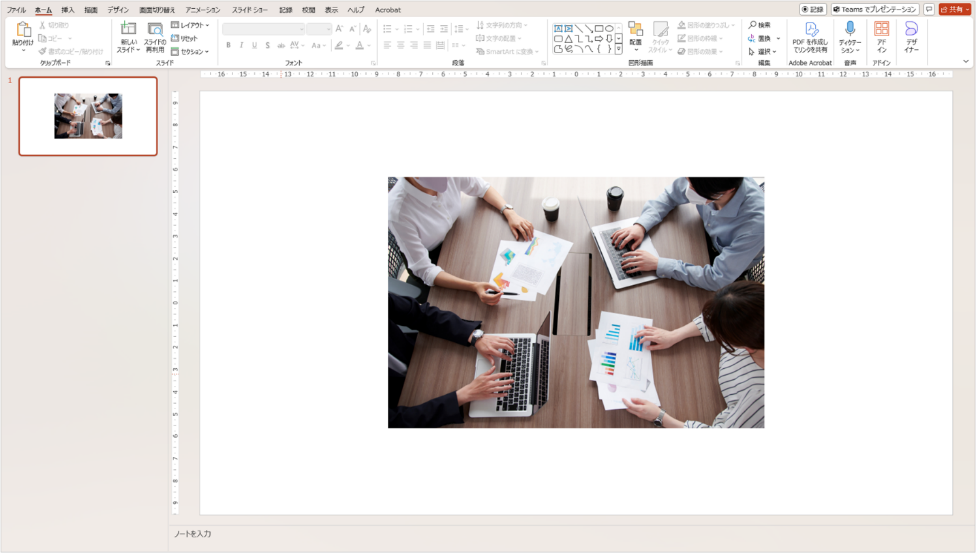
Task: Toggle Bold formatting
Action: (x=228, y=45)
